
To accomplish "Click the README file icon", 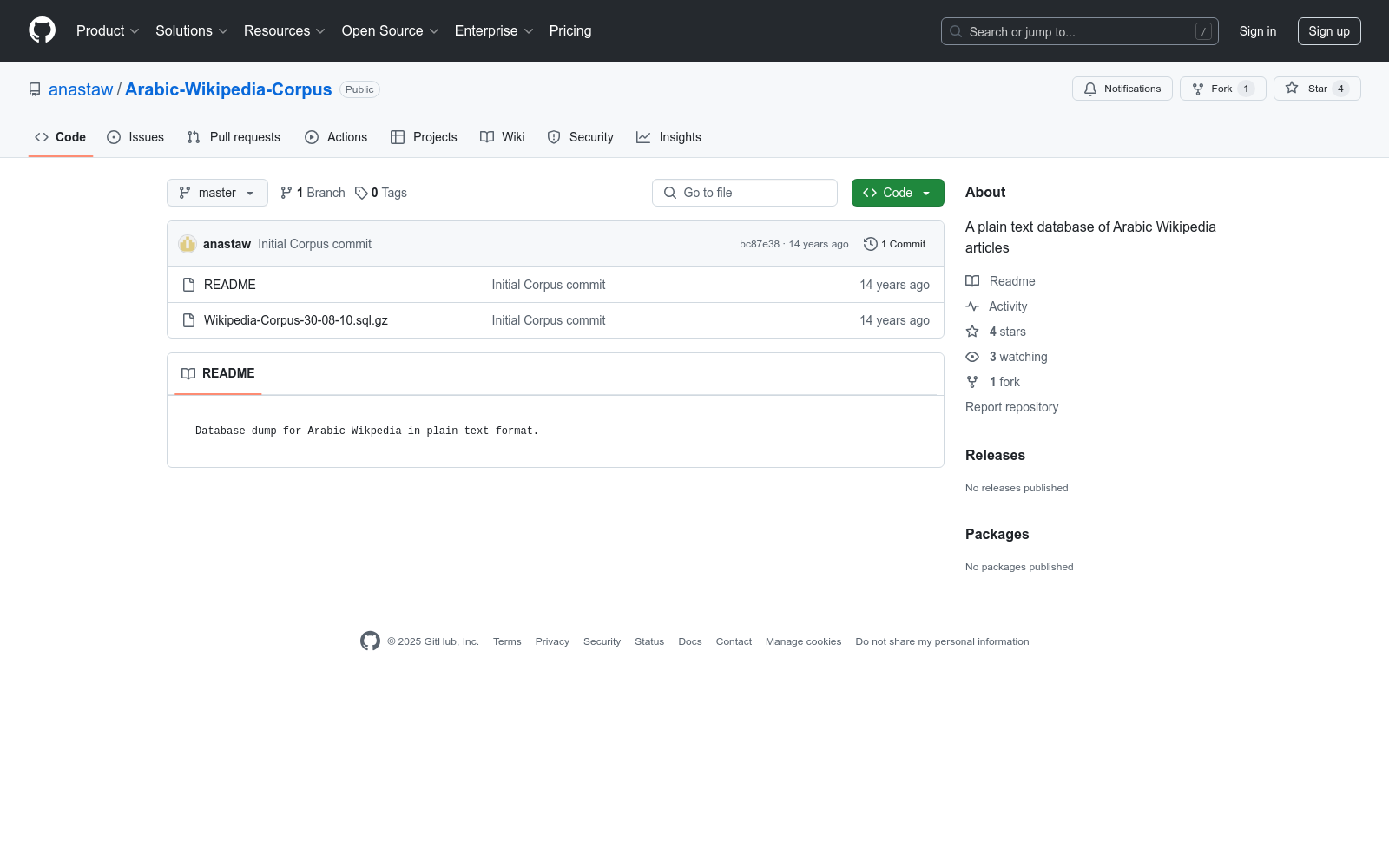I will point(188,285).
